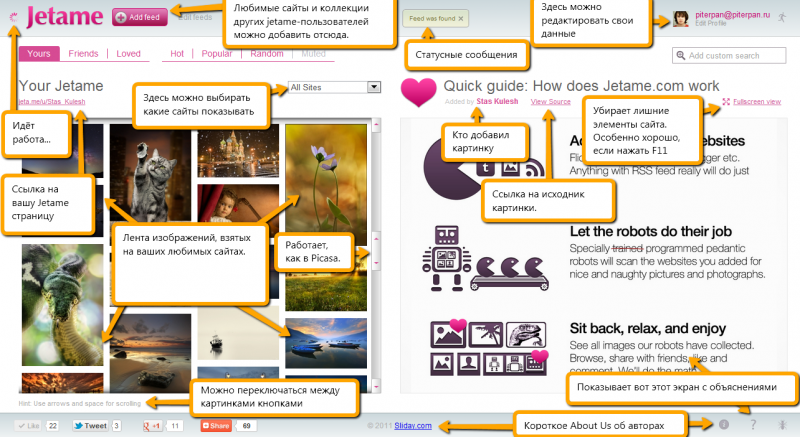
Task: Click the Like count 22
Action: [52, 425]
